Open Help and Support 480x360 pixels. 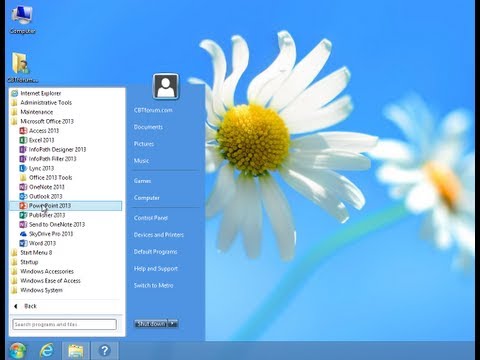click(x=156, y=269)
